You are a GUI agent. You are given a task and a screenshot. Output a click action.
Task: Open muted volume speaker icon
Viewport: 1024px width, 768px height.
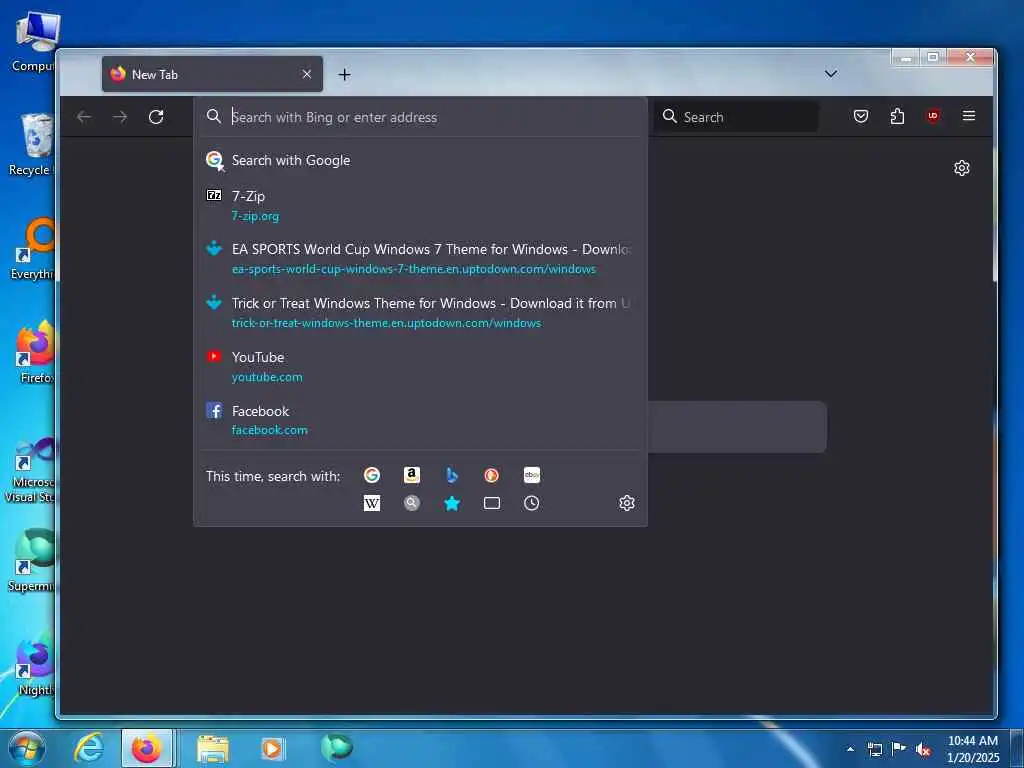[x=922, y=749]
